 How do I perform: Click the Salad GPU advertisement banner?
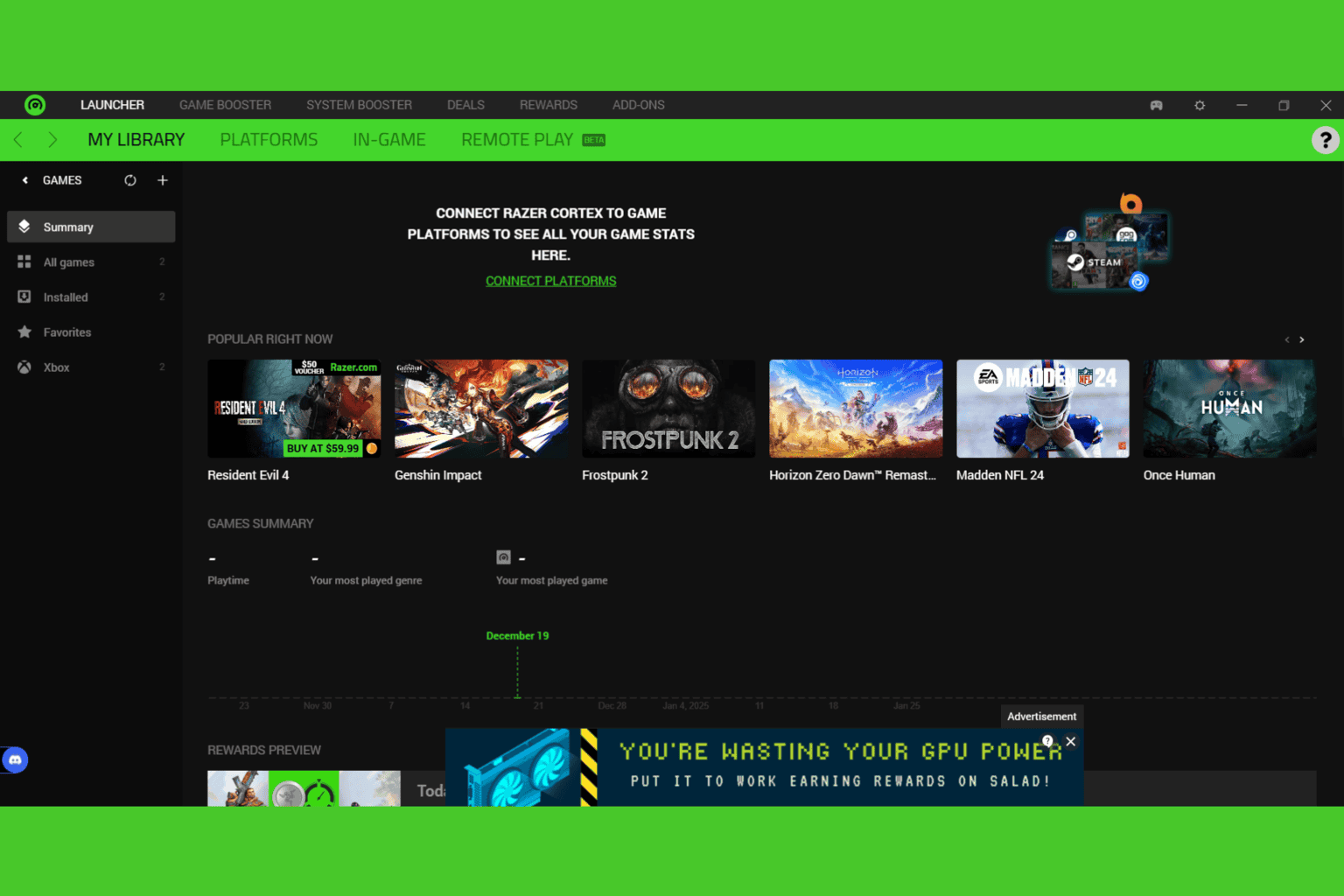click(765, 766)
